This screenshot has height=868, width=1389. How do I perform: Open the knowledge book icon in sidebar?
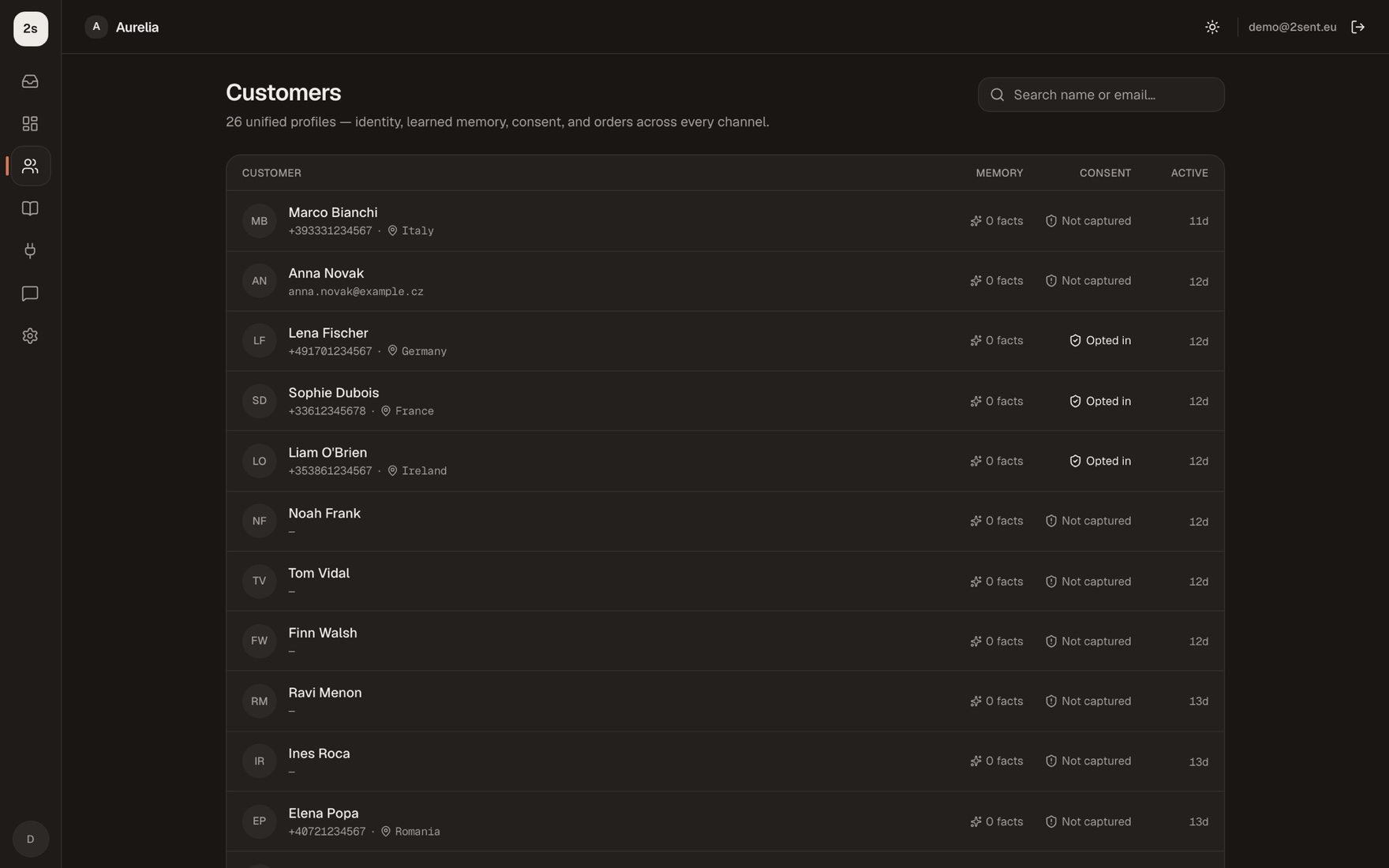click(x=30, y=208)
